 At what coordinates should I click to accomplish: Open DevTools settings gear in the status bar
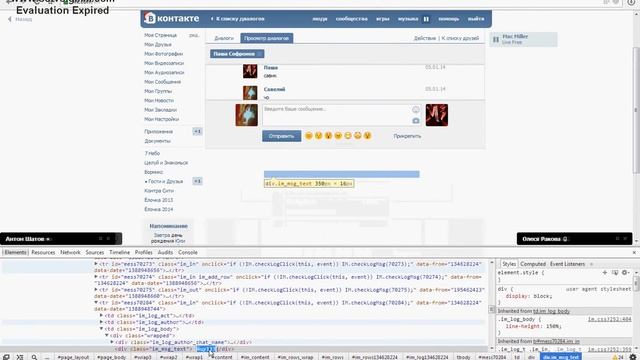633,357
